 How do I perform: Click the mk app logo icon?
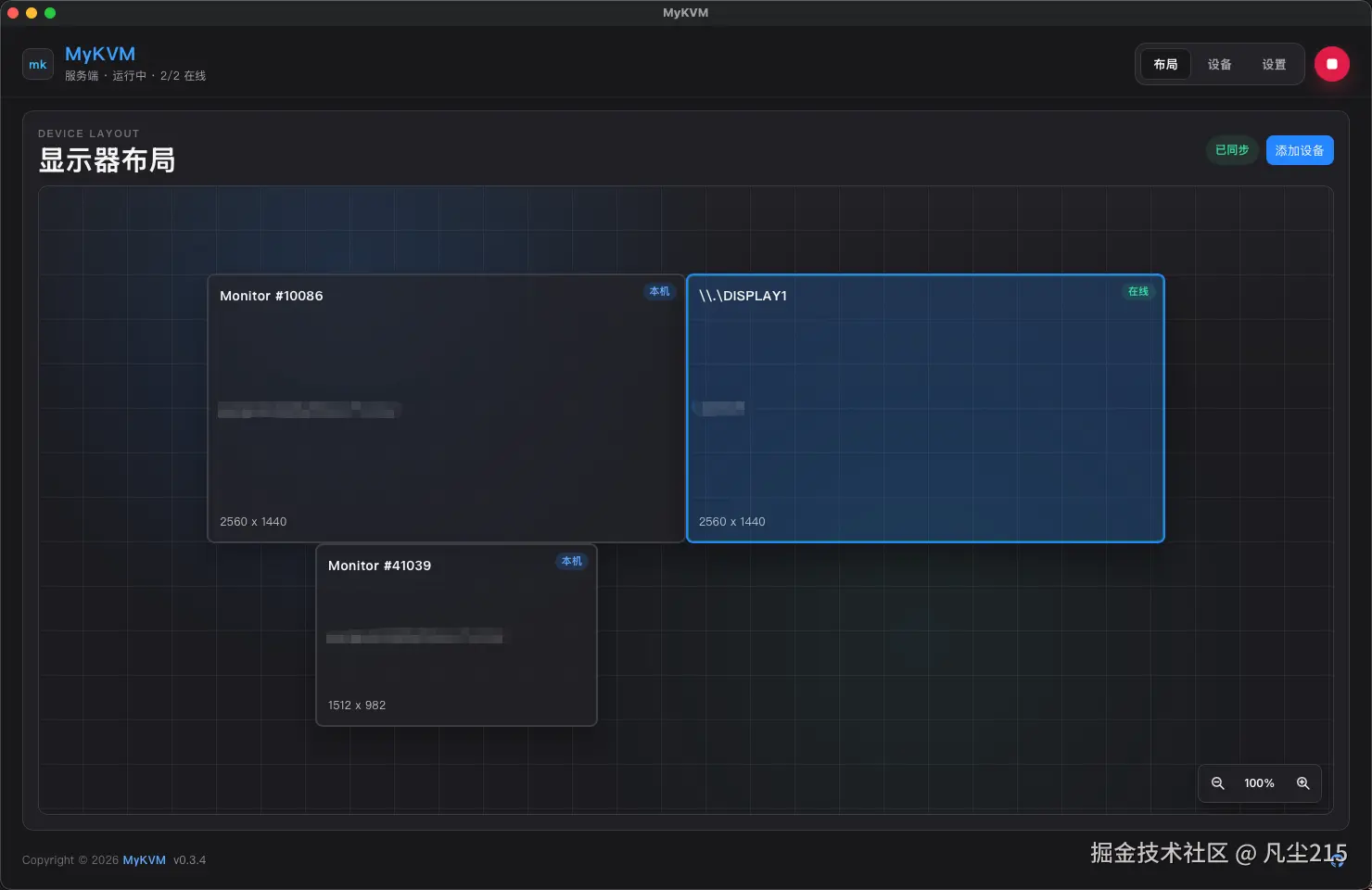click(x=38, y=64)
